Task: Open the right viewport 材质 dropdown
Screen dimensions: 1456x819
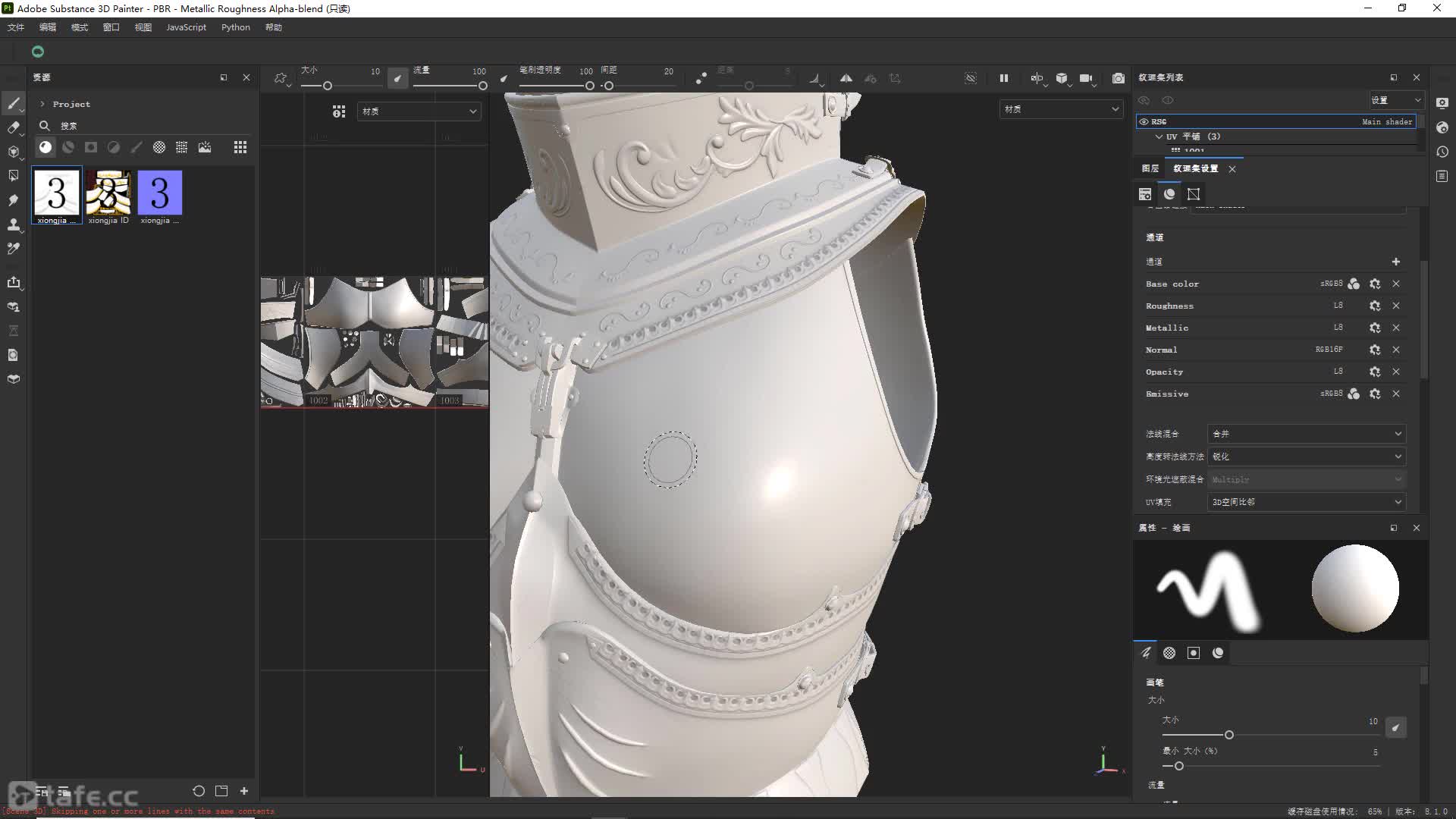Action: [1061, 109]
